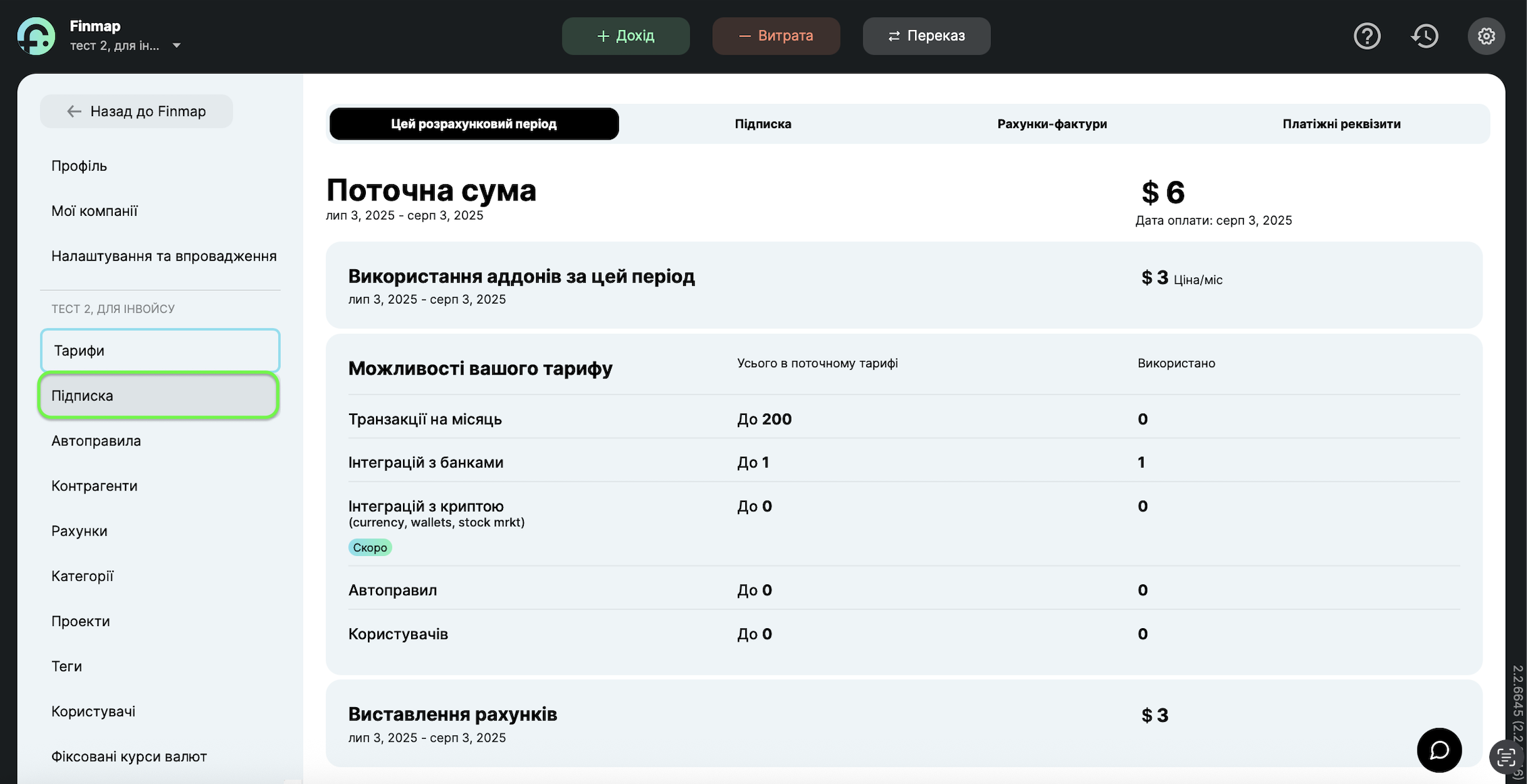The image size is (1527, 784).
Task: Open Контрагенти sidebar item
Action: (x=95, y=486)
